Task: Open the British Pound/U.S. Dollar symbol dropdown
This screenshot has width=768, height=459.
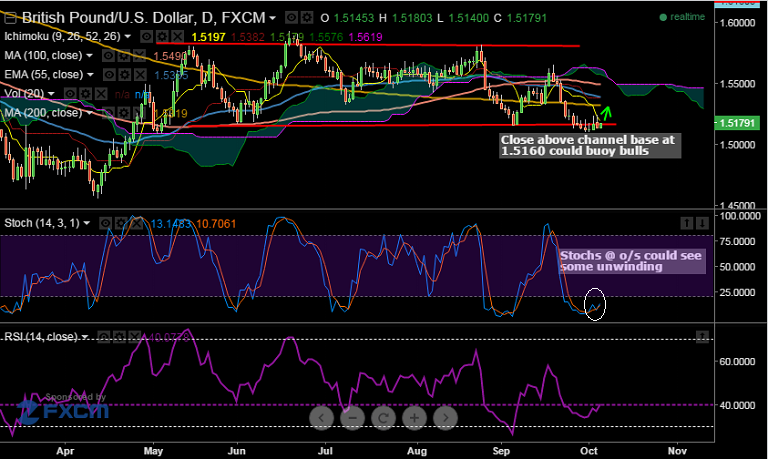Action: click(272, 19)
